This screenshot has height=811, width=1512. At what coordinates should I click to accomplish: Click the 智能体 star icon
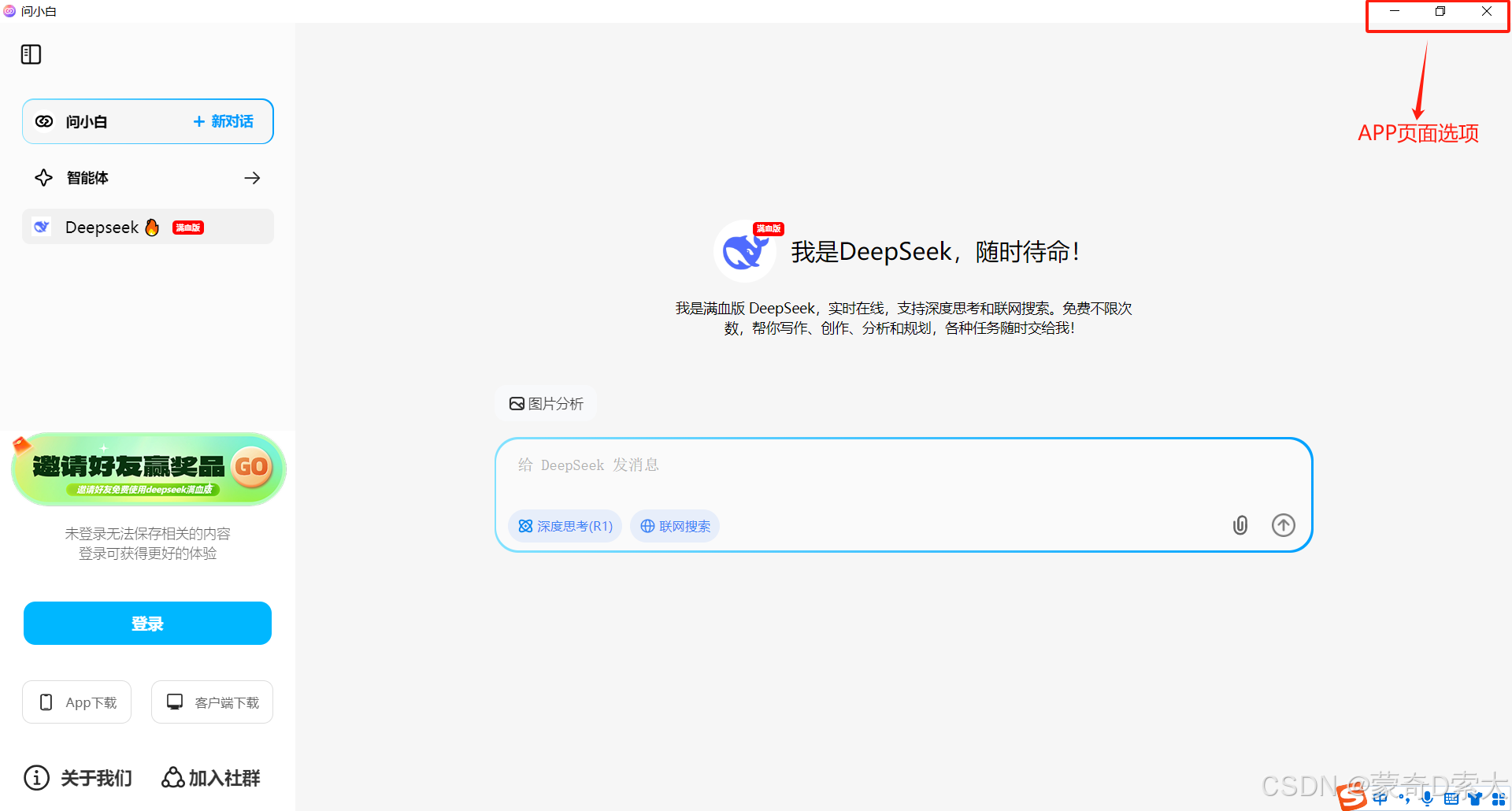coord(44,178)
